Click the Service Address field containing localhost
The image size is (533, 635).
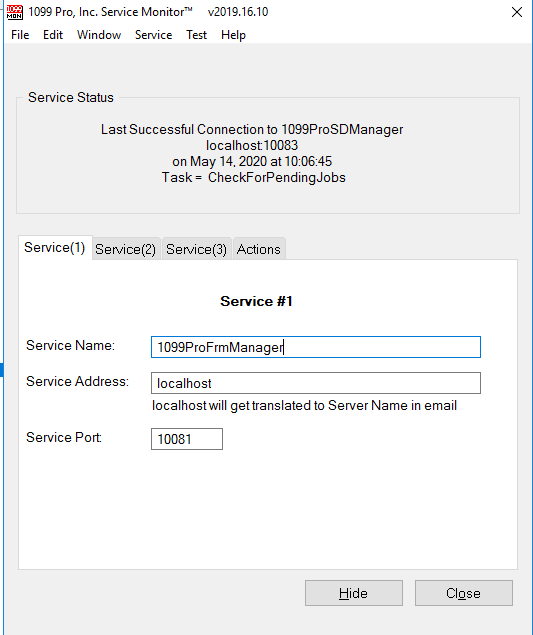[316, 383]
